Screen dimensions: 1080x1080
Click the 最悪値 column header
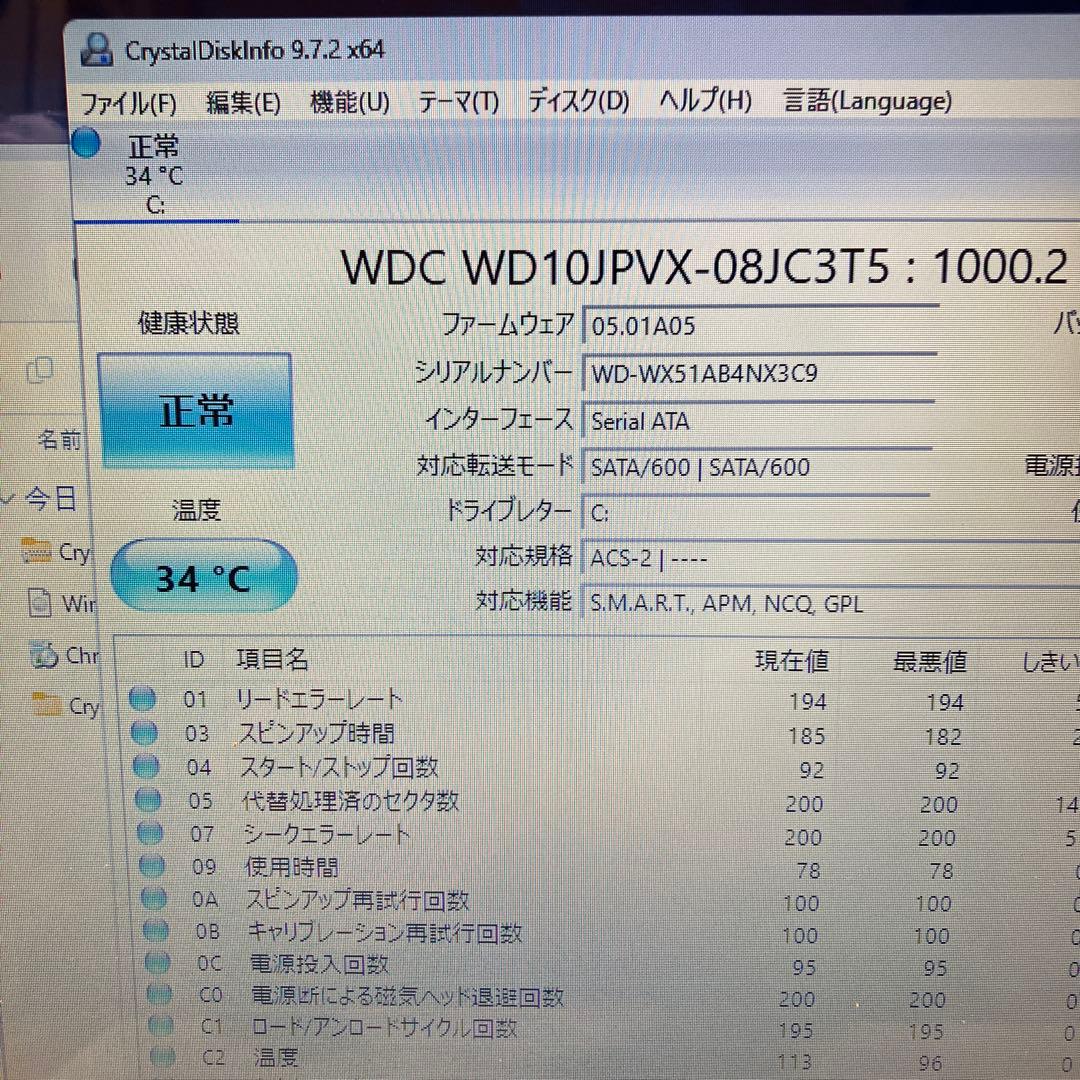point(930,662)
